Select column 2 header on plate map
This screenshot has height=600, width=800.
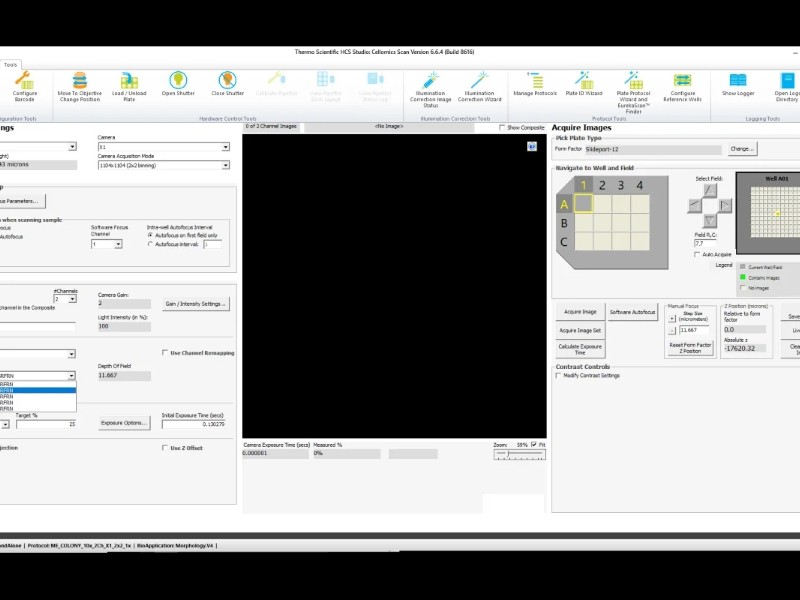pyautogui.click(x=602, y=185)
